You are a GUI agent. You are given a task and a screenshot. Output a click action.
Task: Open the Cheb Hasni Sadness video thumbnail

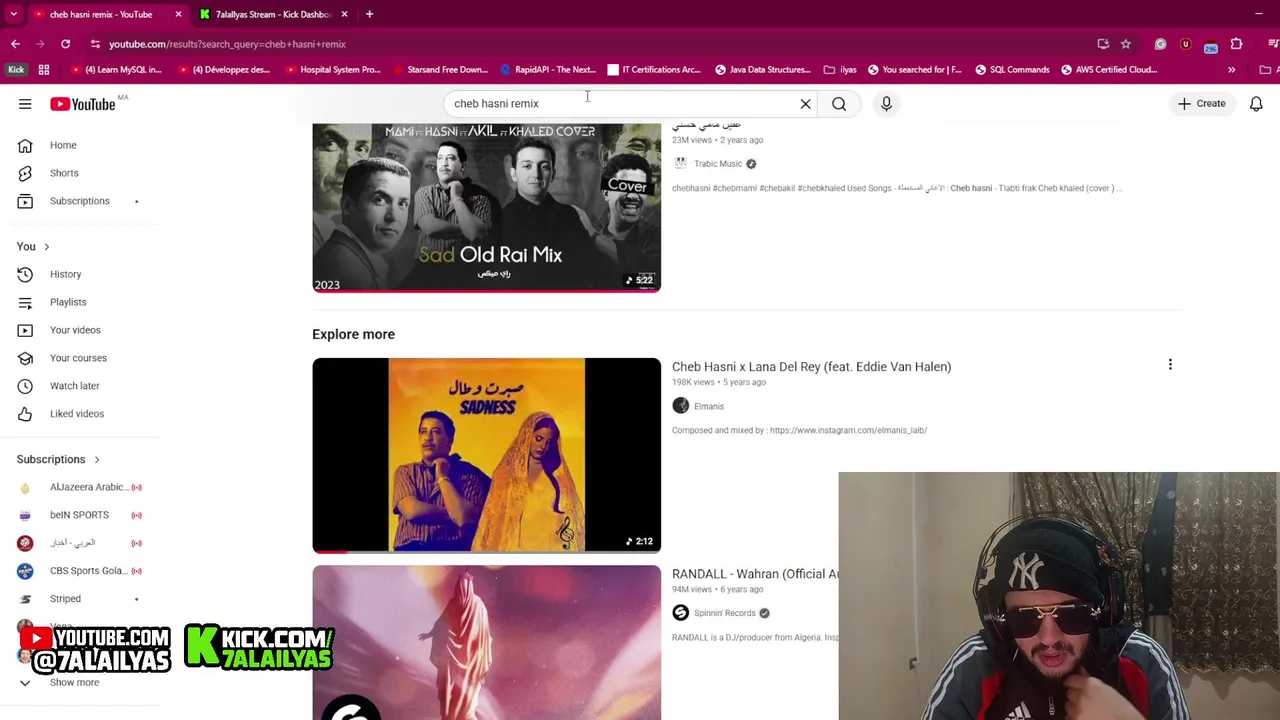tap(486, 455)
